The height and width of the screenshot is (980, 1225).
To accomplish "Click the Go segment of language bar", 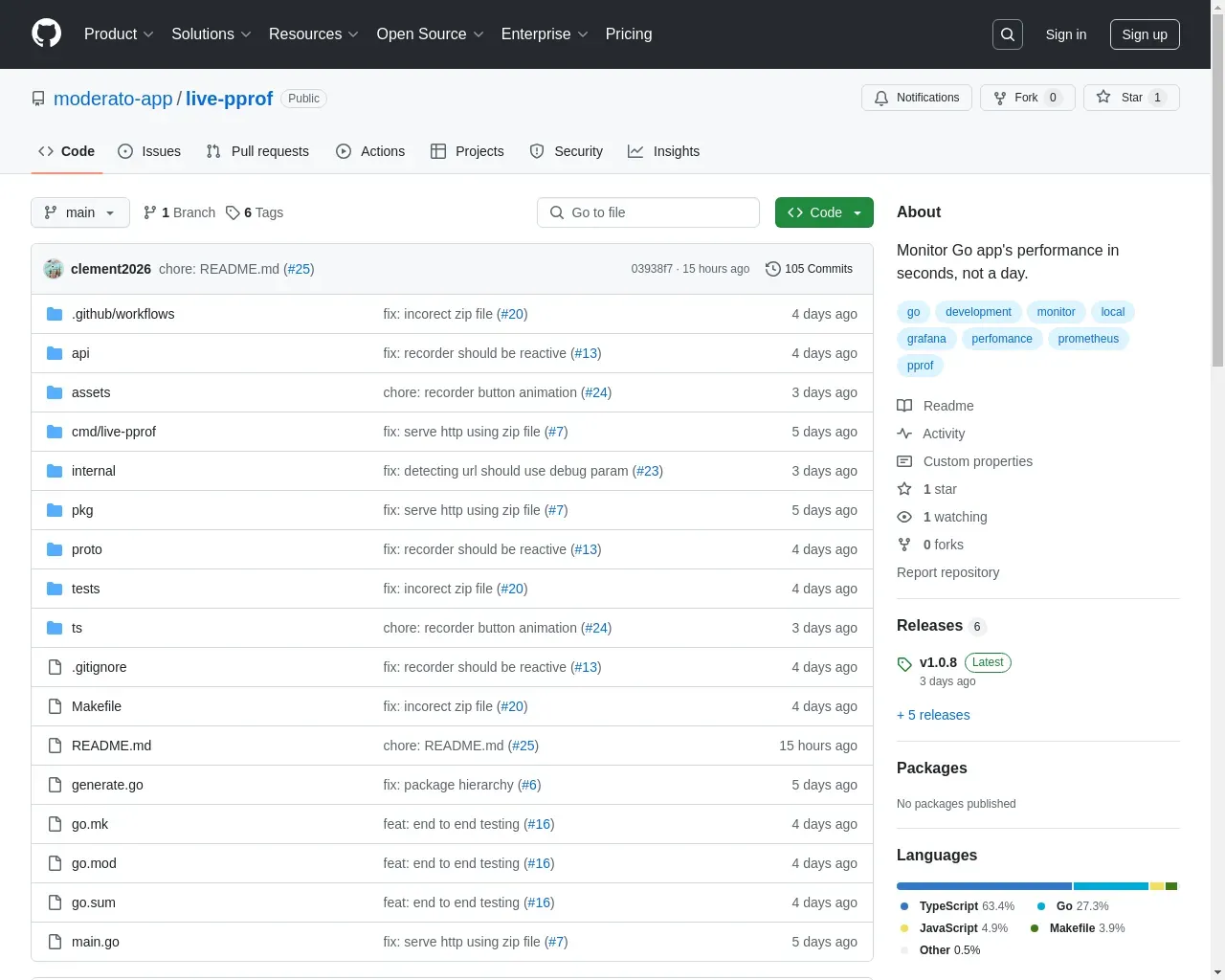I will click(1111, 886).
